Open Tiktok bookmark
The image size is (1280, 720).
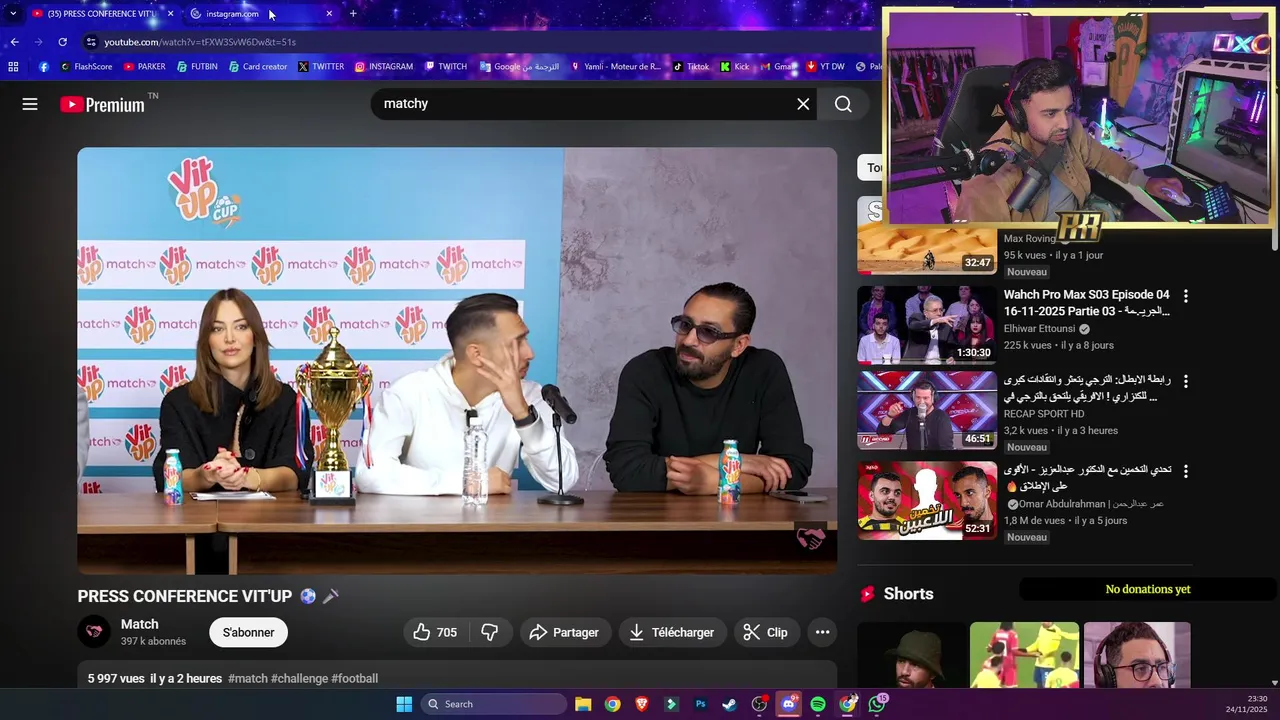point(691,67)
